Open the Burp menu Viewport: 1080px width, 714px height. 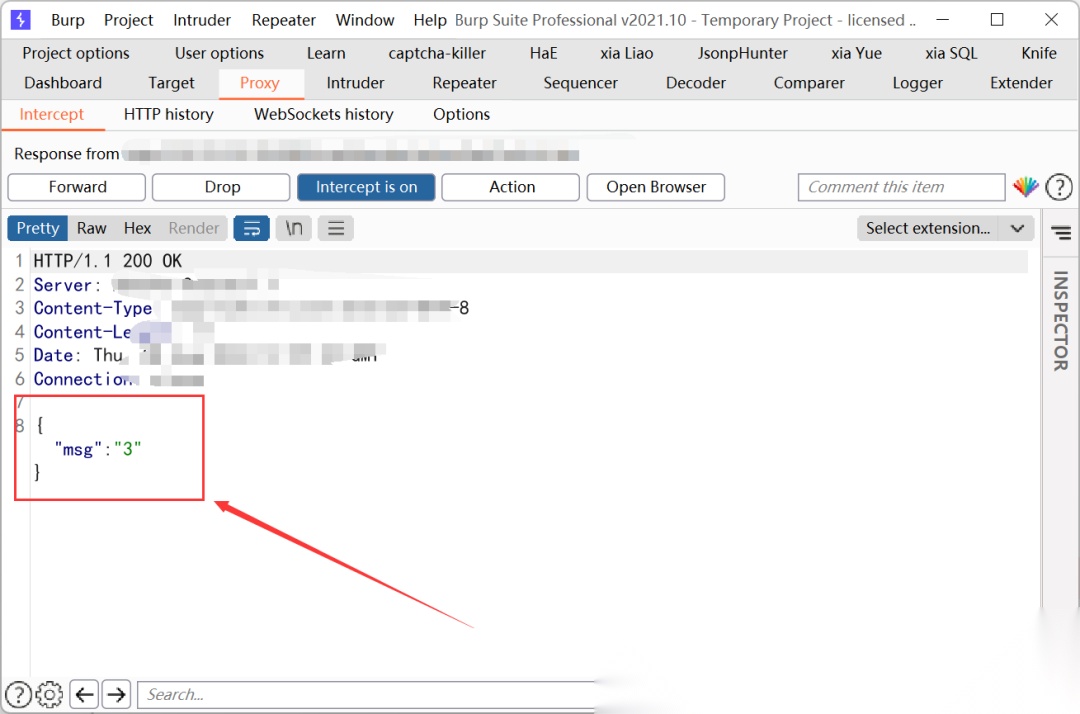(x=68, y=21)
